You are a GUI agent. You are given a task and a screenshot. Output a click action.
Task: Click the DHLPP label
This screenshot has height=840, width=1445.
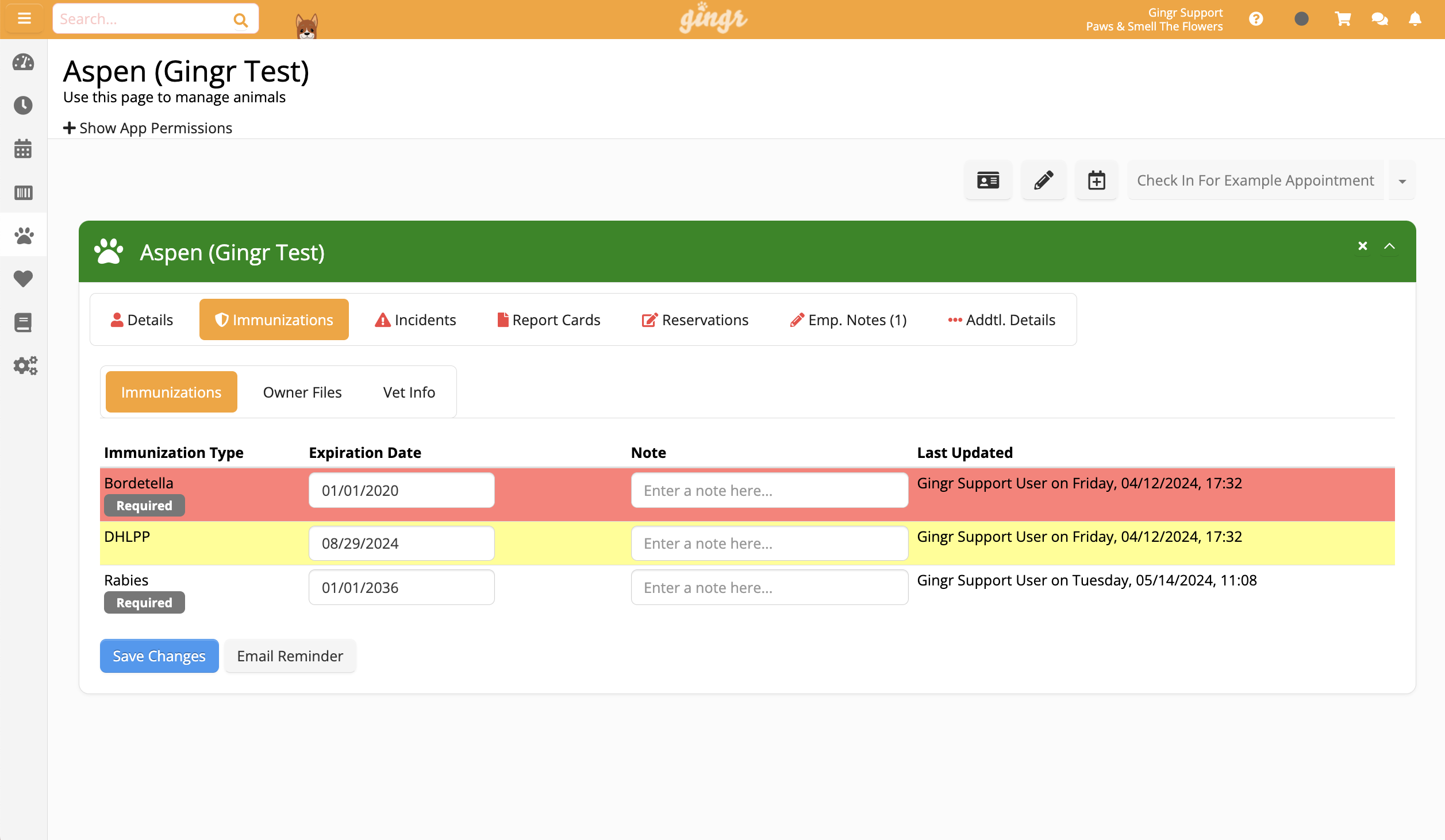coord(127,537)
